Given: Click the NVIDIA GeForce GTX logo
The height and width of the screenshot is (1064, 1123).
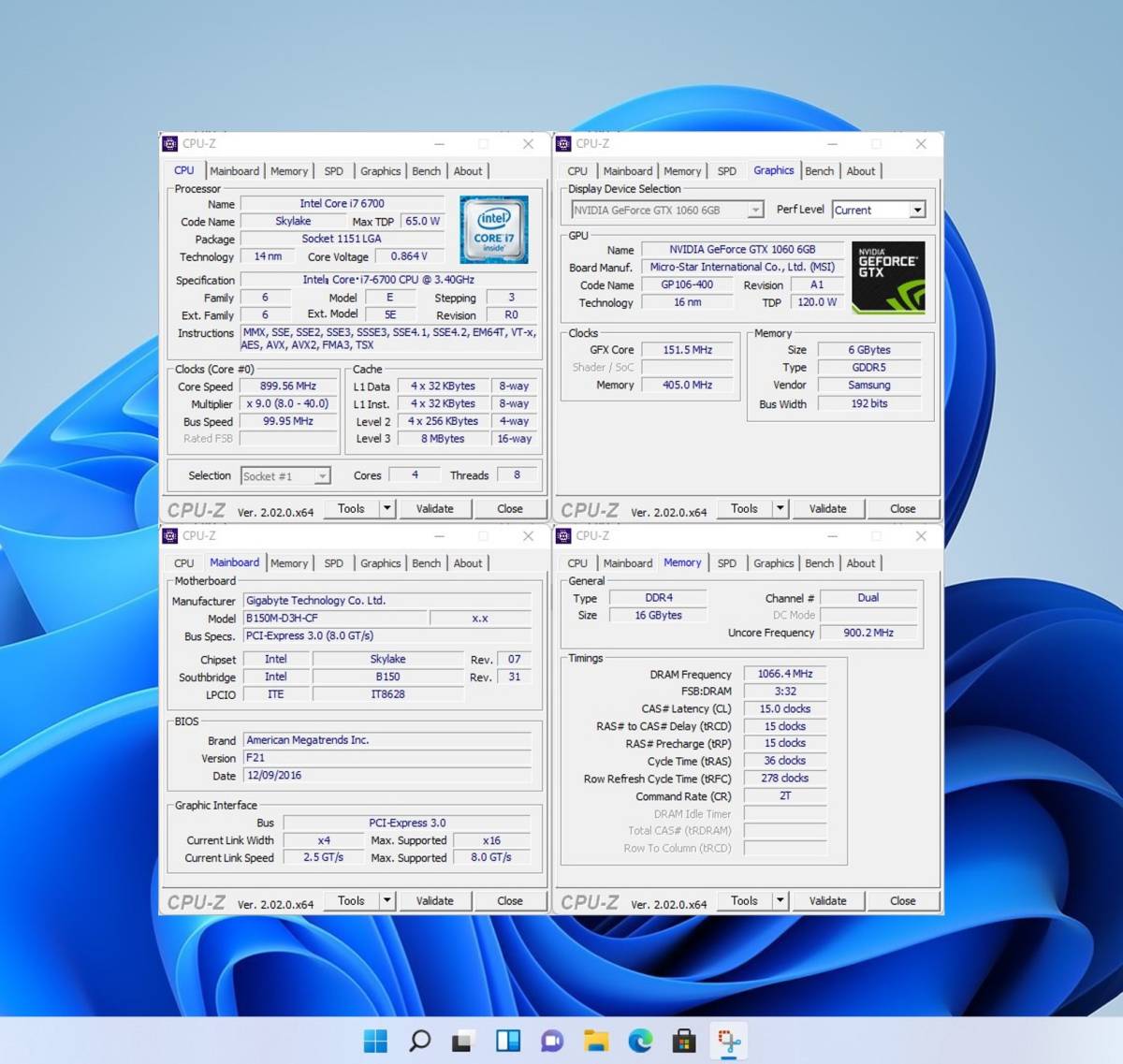Looking at the screenshot, I should tap(888, 277).
